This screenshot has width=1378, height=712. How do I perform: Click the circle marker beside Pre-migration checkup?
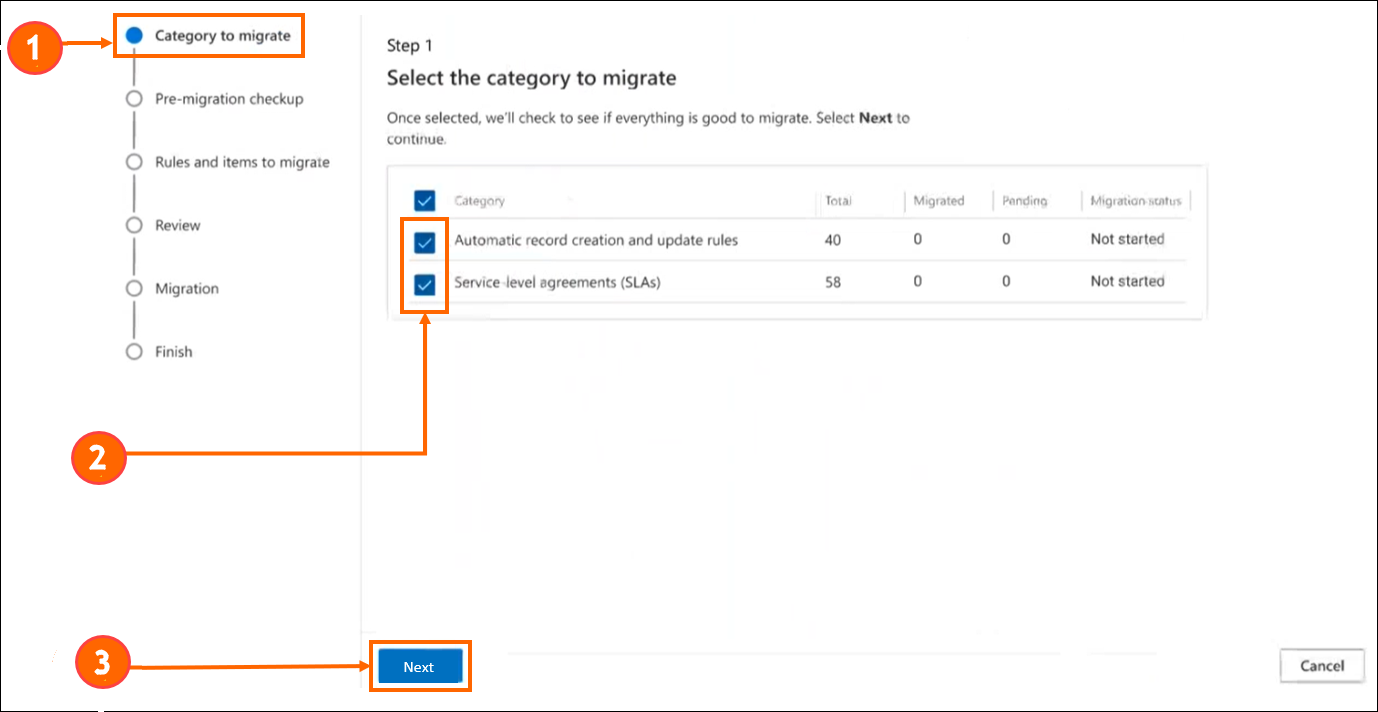pyautogui.click(x=134, y=99)
